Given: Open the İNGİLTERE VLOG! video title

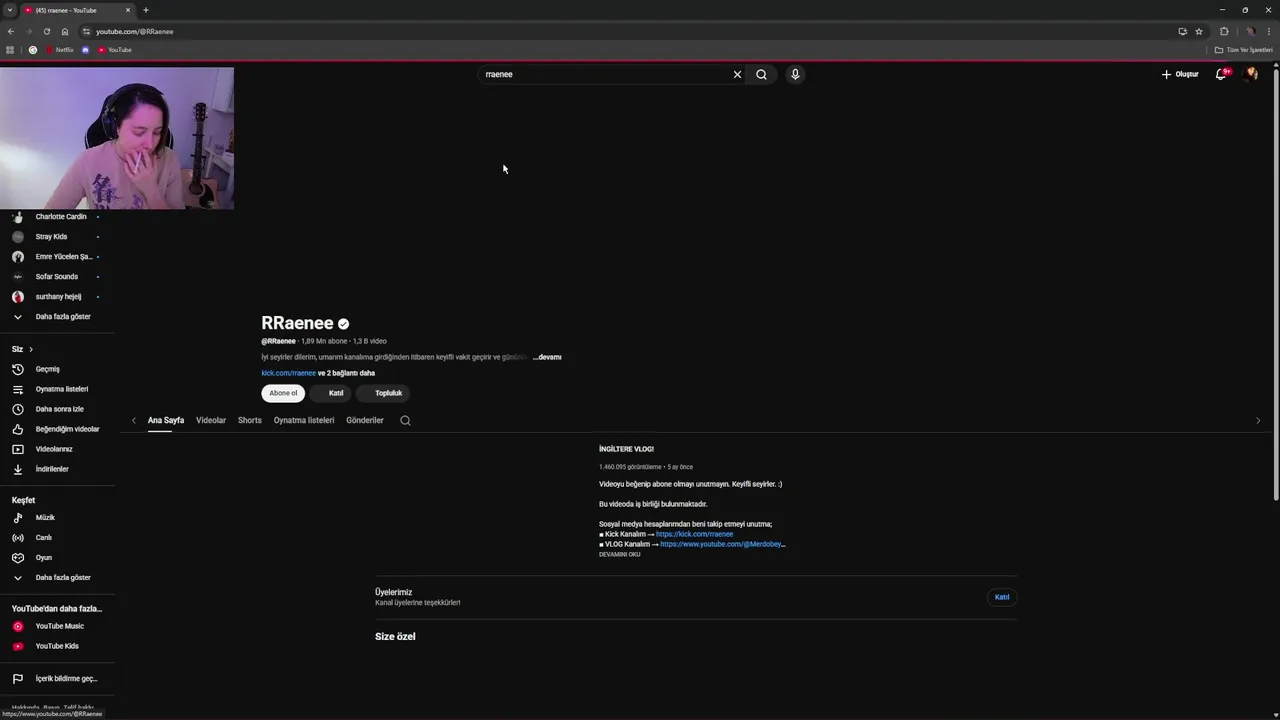Looking at the screenshot, I should click(x=626, y=449).
